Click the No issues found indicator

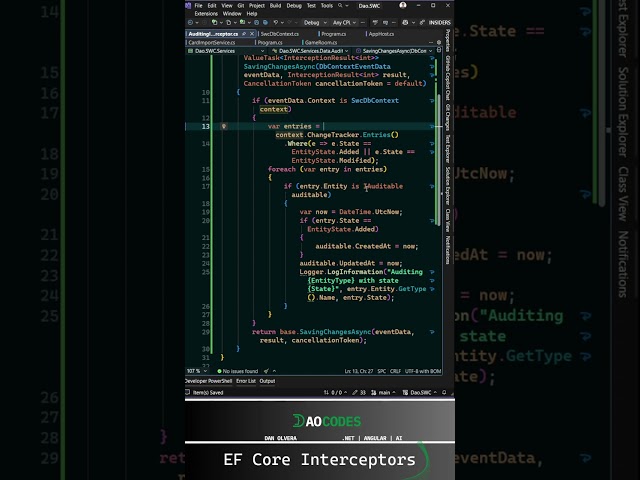238,371
